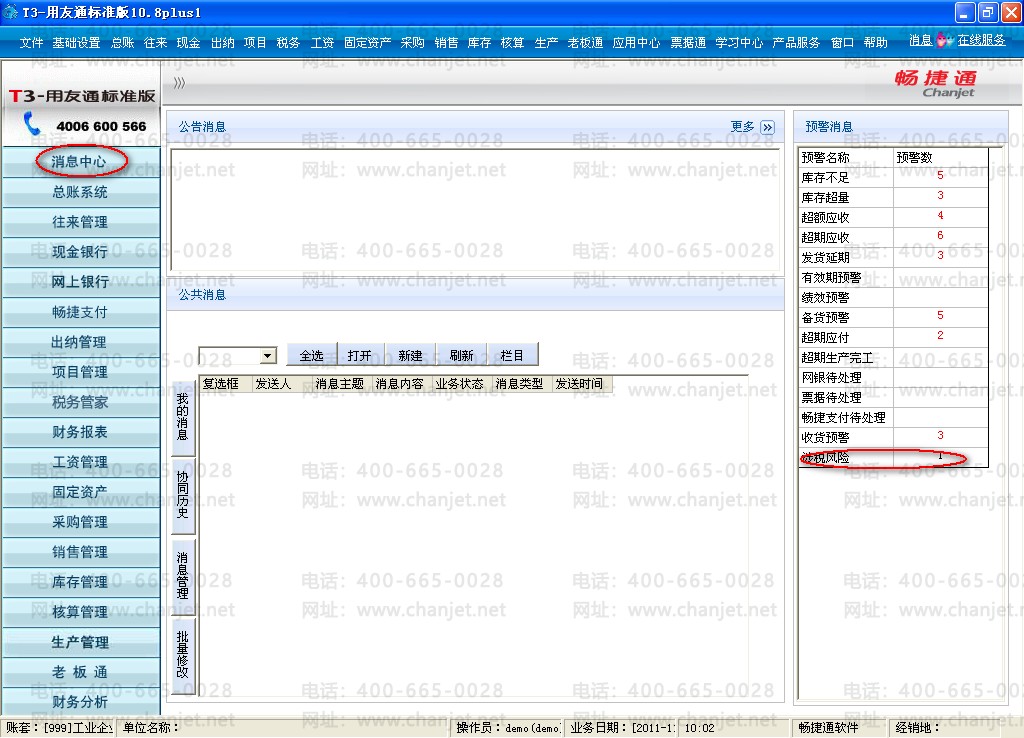The image size is (1024, 738).
Task: Open the 产品服务 menu
Action: [795, 42]
